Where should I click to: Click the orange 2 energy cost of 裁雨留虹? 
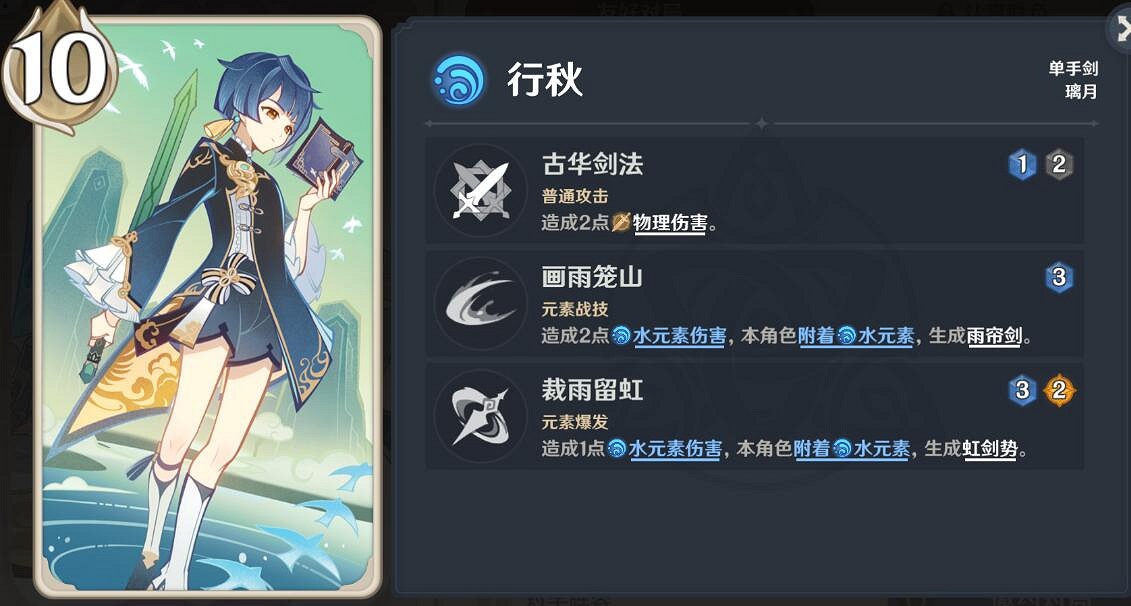tap(1059, 391)
